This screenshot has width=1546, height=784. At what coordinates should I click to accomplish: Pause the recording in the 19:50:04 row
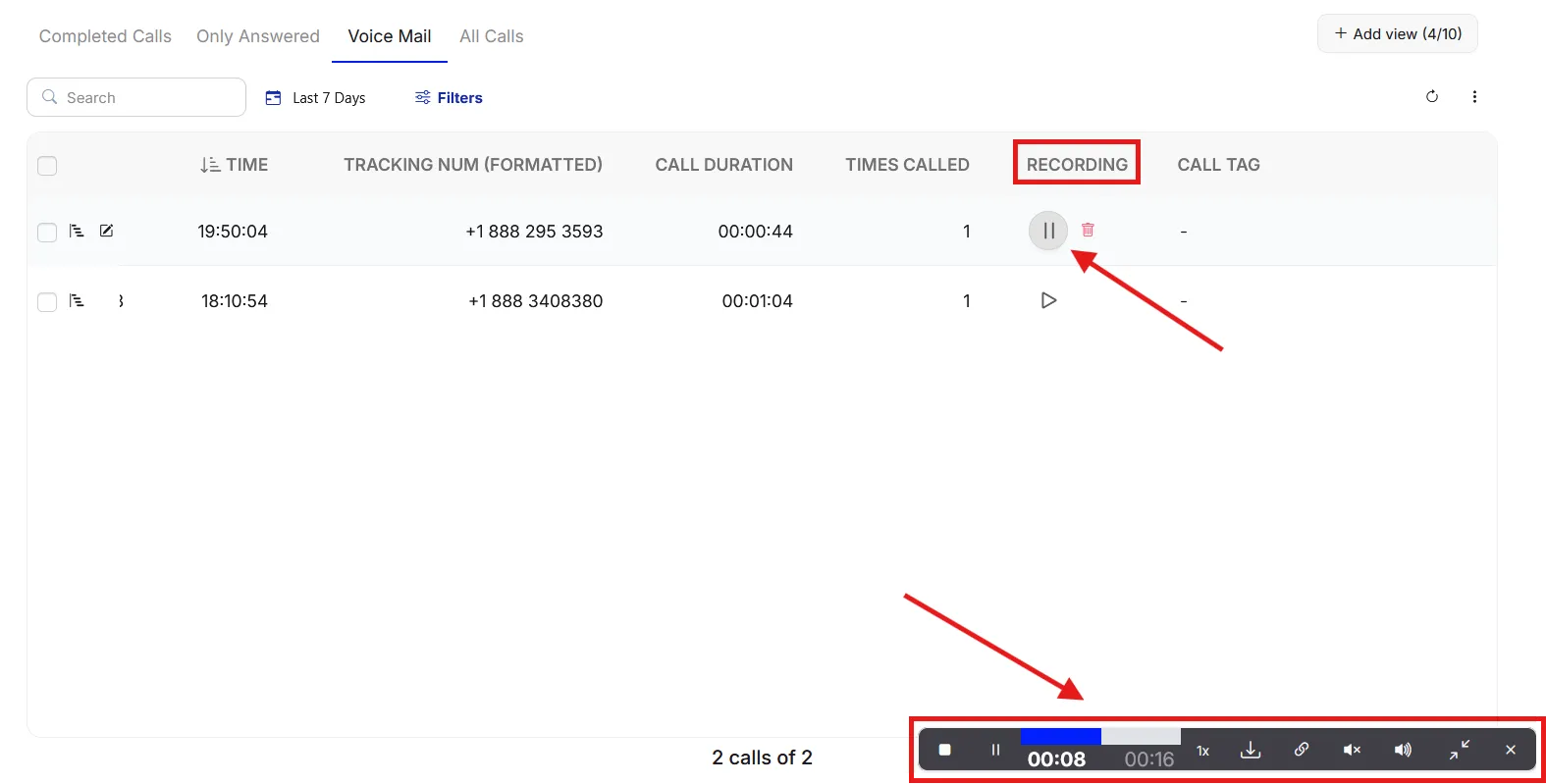[1048, 231]
